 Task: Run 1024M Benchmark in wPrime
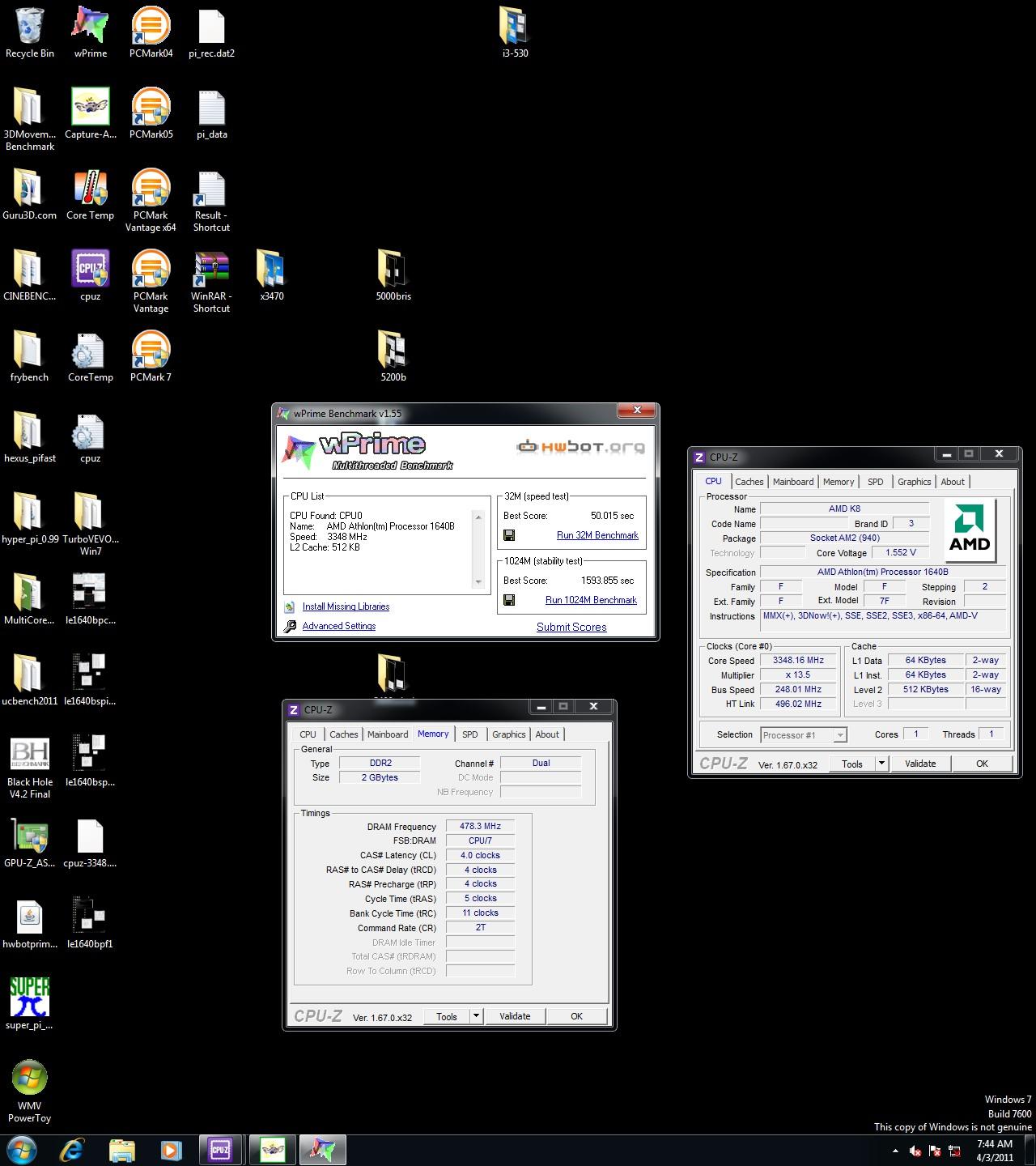(x=591, y=600)
